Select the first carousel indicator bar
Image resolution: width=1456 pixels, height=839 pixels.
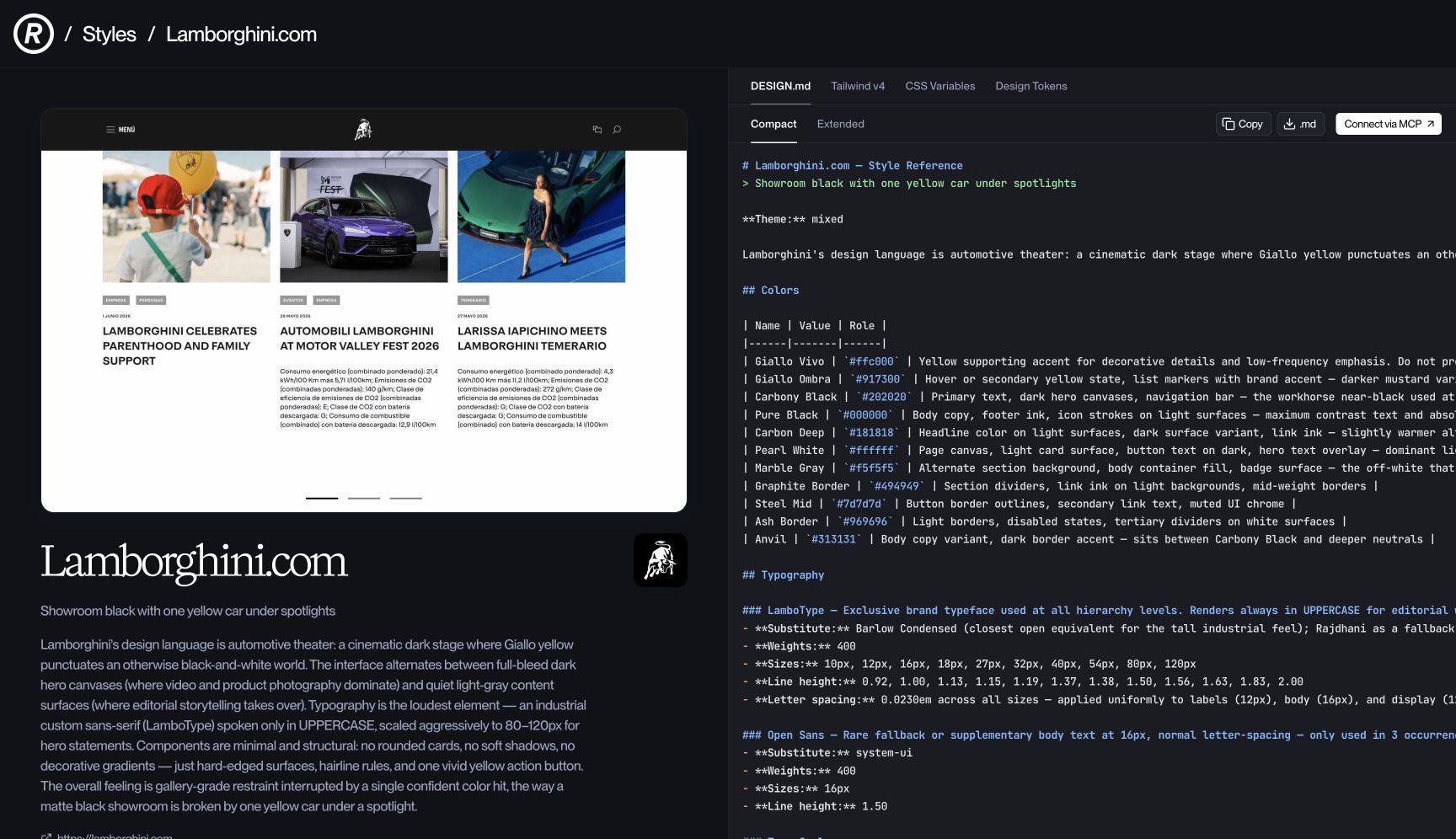tap(322, 498)
